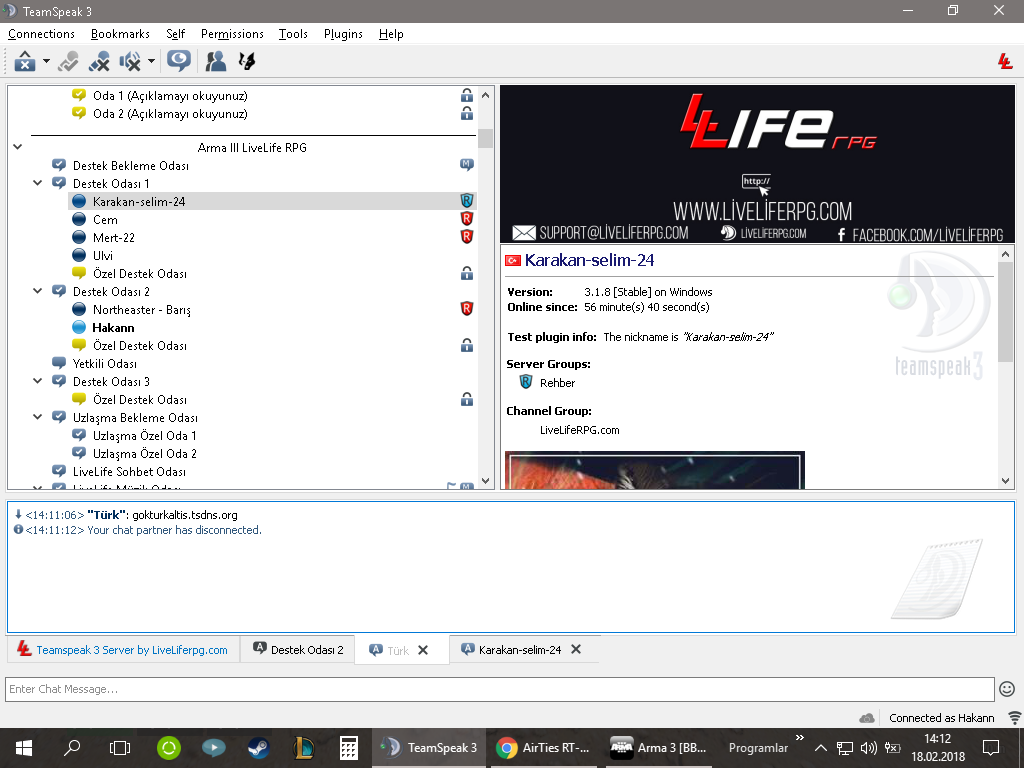
Task: Click the red LiveLife logo in toolbar
Action: point(1005,61)
